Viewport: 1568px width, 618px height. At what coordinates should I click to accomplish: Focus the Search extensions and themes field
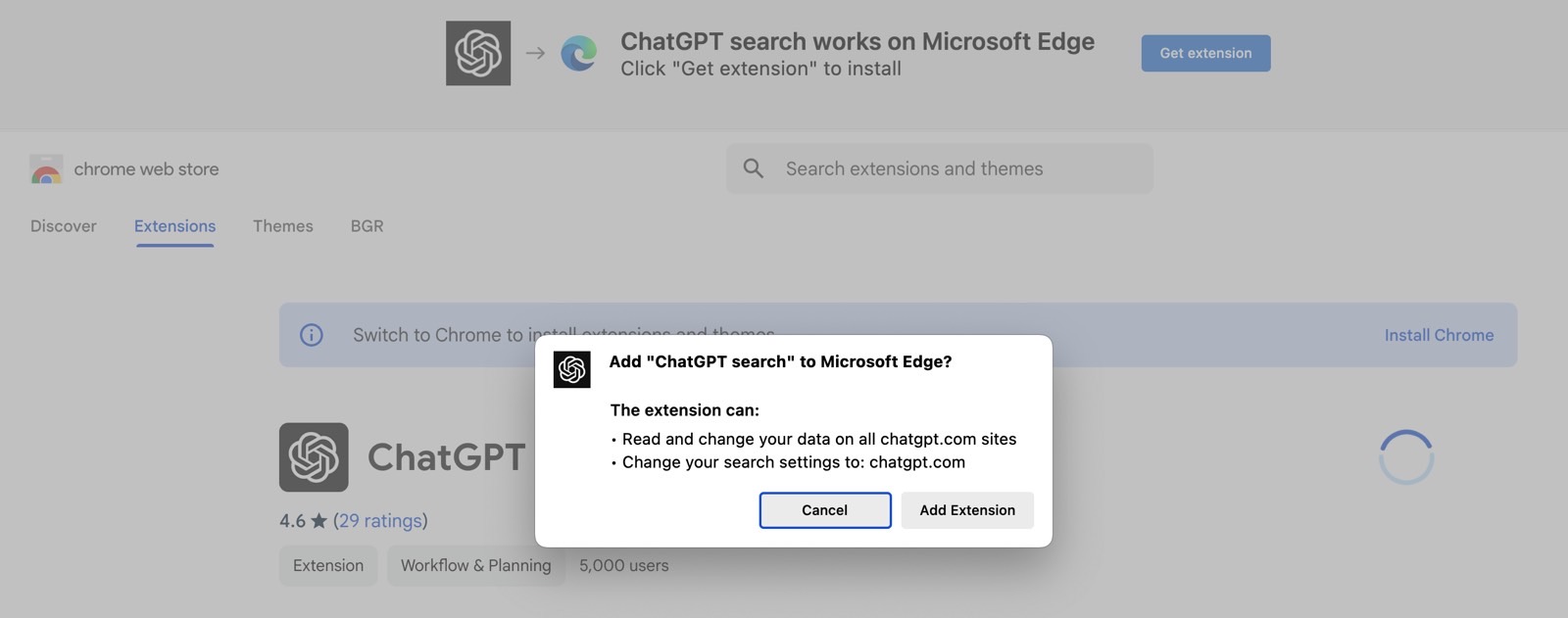click(940, 168)
